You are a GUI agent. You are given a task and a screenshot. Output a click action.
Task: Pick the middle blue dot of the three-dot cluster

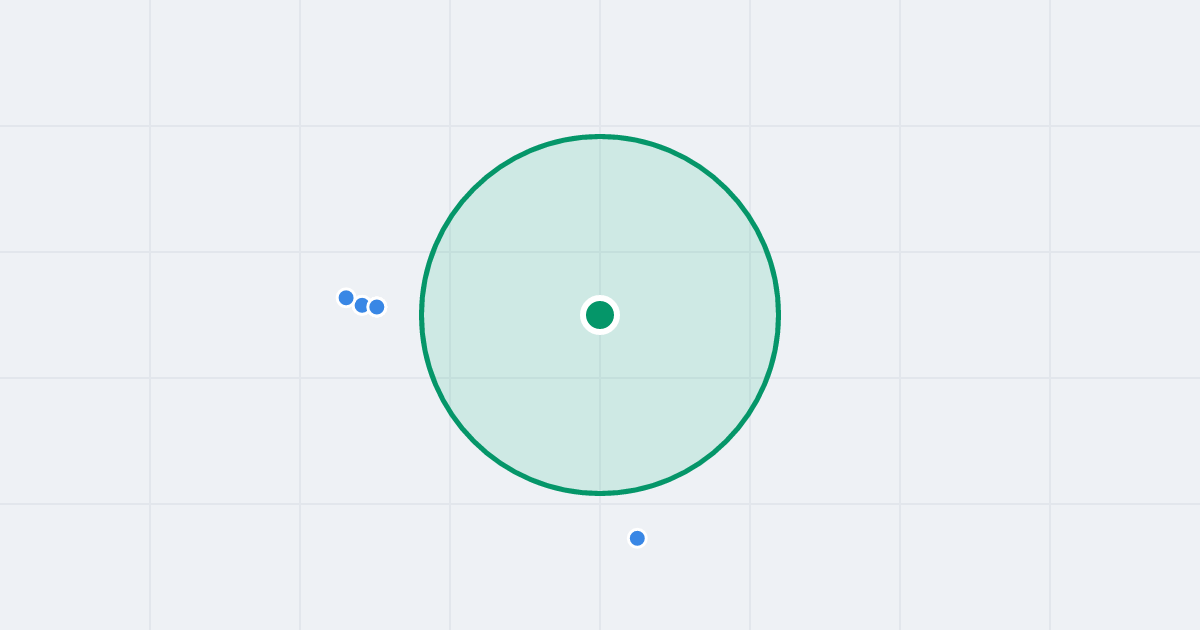pos(361,305)
